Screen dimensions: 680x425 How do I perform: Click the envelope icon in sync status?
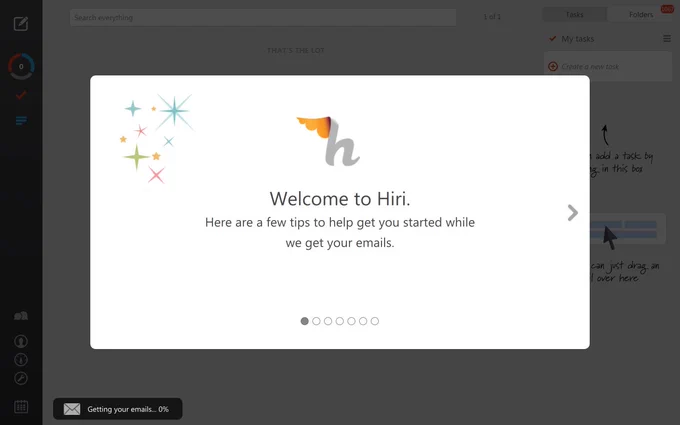pos(72,409)
